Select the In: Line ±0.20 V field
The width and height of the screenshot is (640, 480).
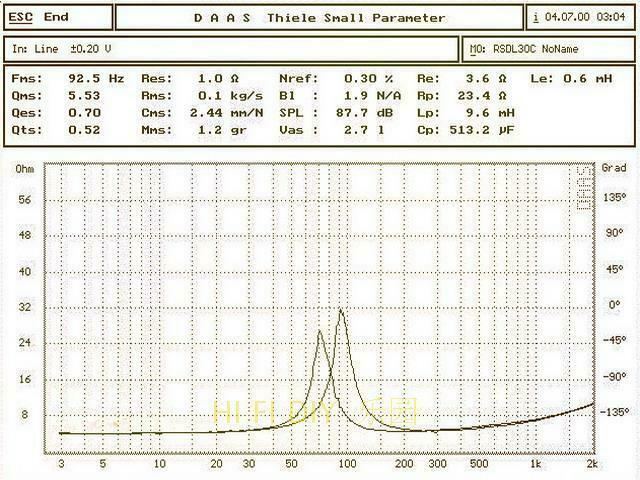click(x=231, y=49)
